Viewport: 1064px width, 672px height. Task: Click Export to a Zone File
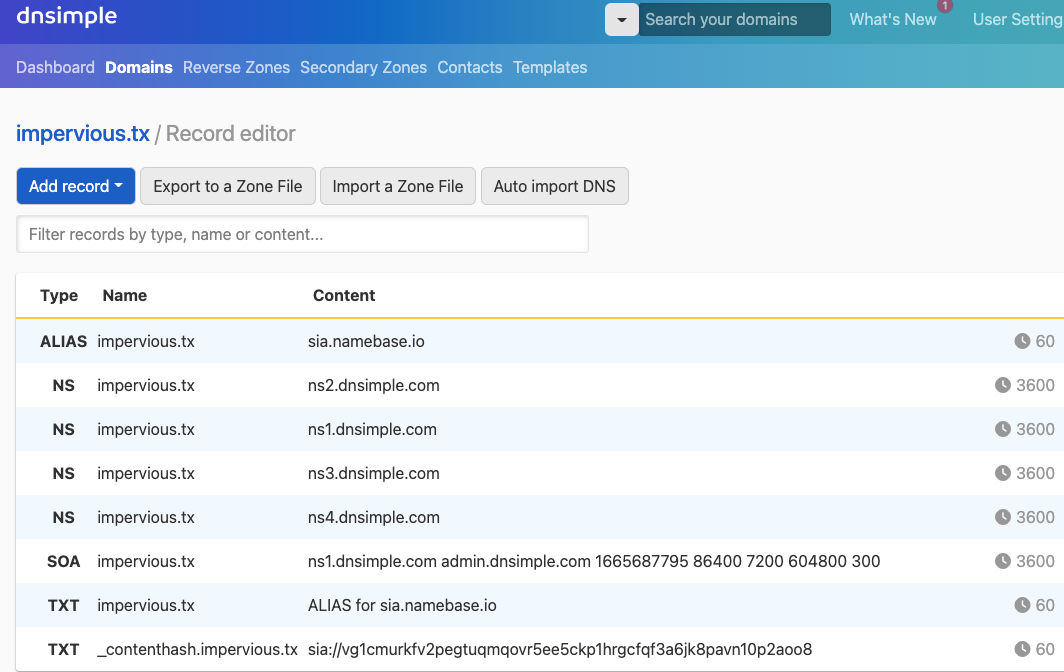coord(228,186)
